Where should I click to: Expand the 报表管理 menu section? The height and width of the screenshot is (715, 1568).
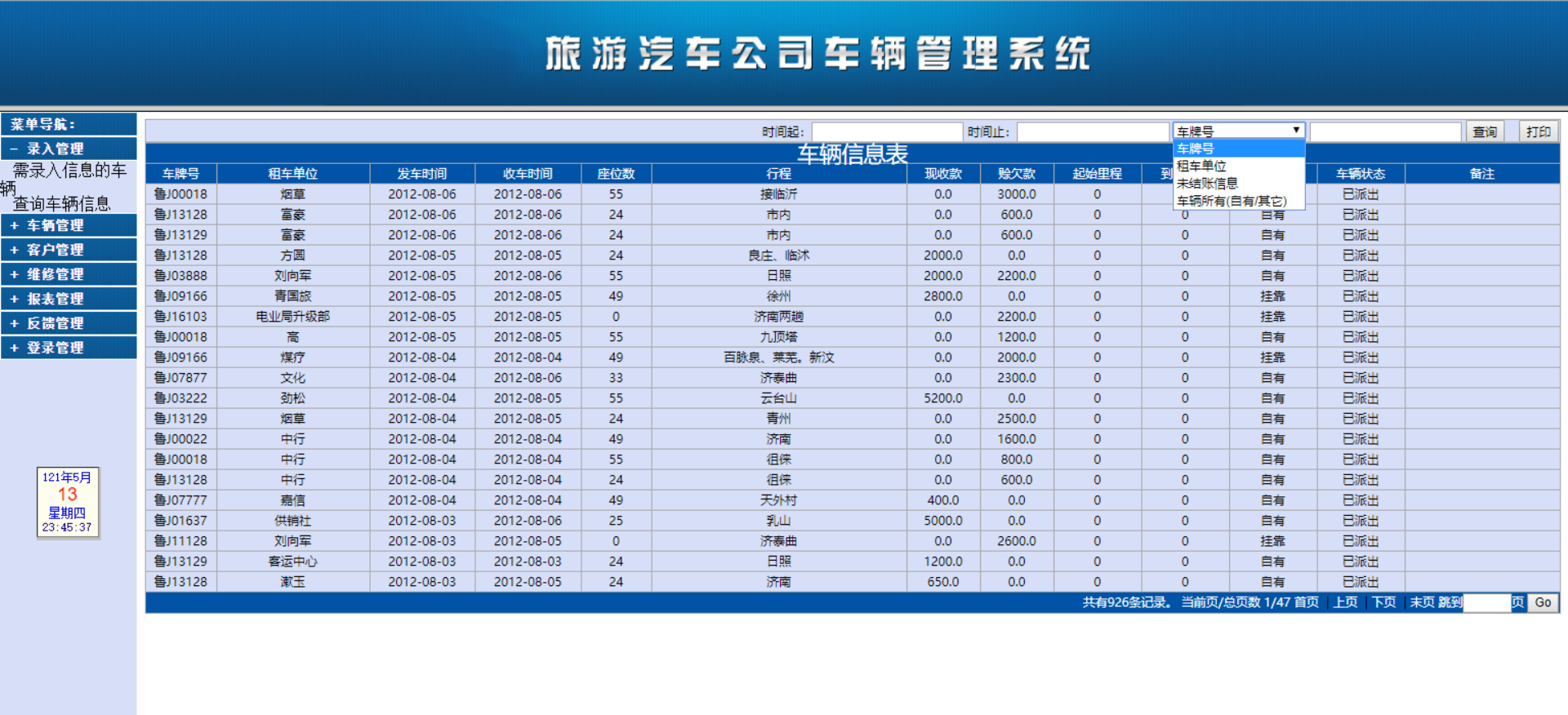(69, 299)
